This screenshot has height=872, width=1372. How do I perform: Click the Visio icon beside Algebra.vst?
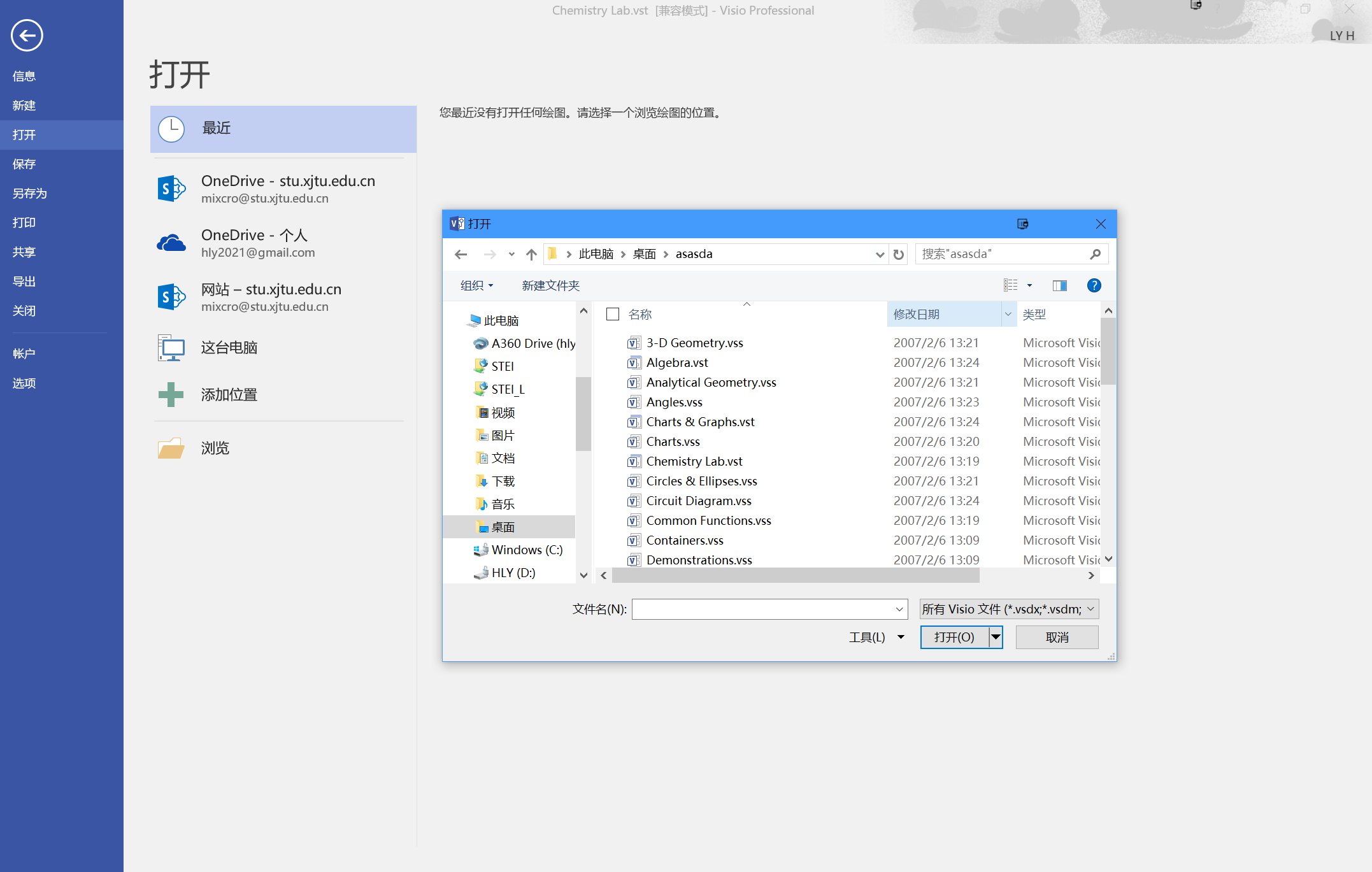point(633,362)
